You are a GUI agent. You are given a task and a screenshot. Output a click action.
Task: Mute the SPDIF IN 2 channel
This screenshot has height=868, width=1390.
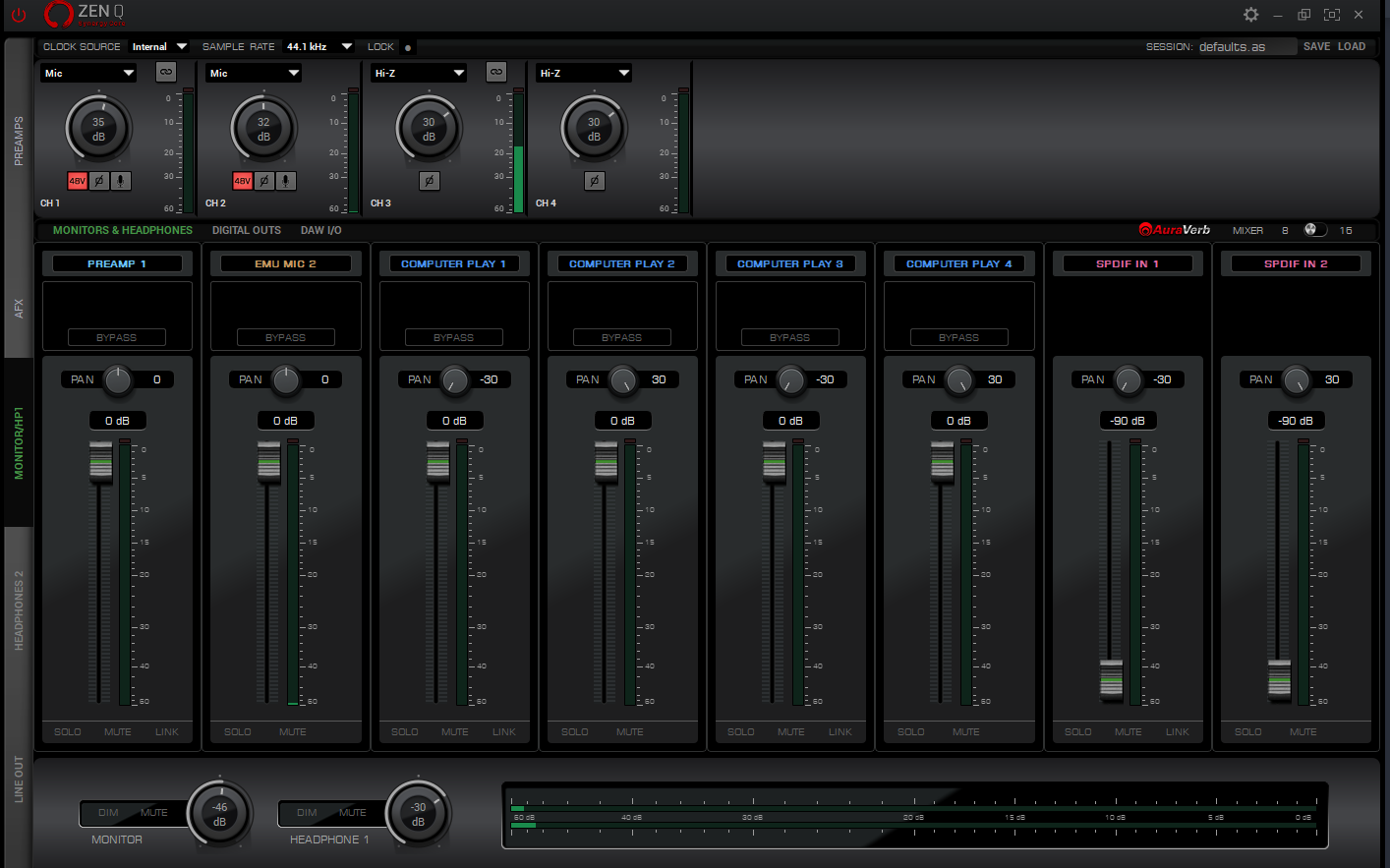pyautogui.click(x=1303, y=732)
